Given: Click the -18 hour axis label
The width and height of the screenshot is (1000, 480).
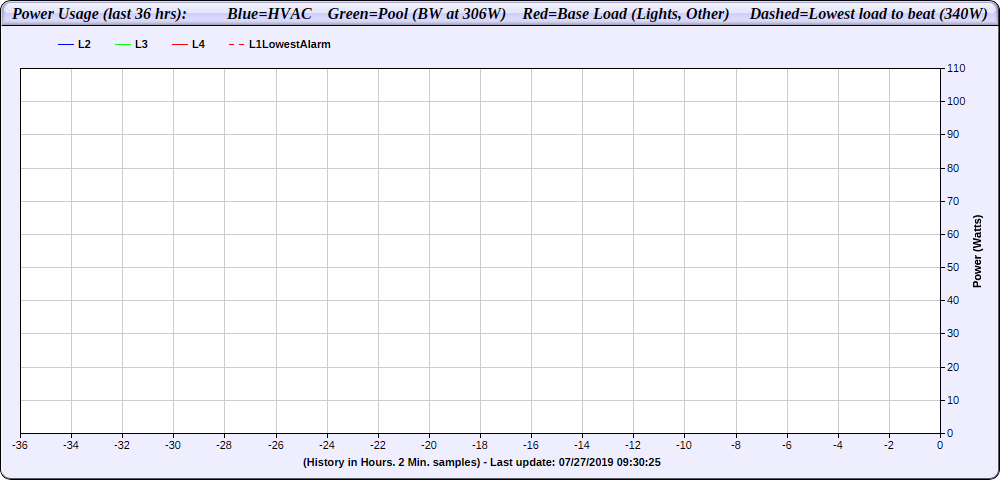Looking at the screenshot, I should tap(480, 445).
